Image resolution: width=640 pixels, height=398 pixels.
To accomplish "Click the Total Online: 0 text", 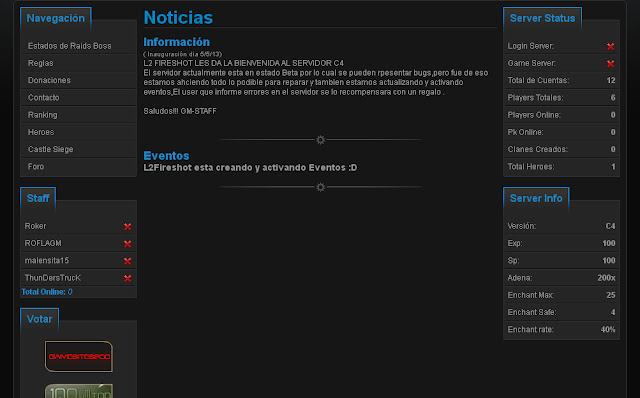I will [x=47, y=292].
